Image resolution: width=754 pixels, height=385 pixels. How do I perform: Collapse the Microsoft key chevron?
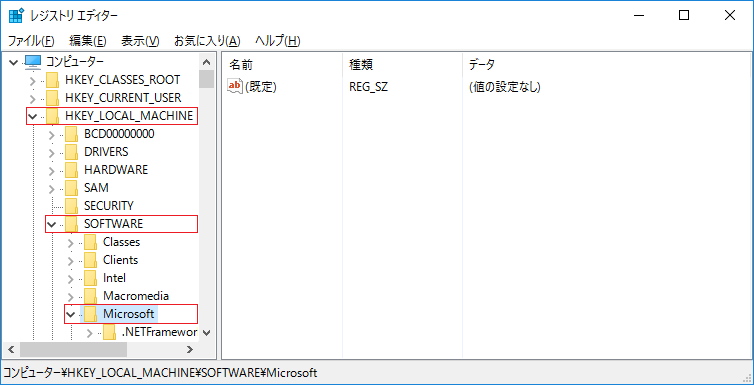71,314
